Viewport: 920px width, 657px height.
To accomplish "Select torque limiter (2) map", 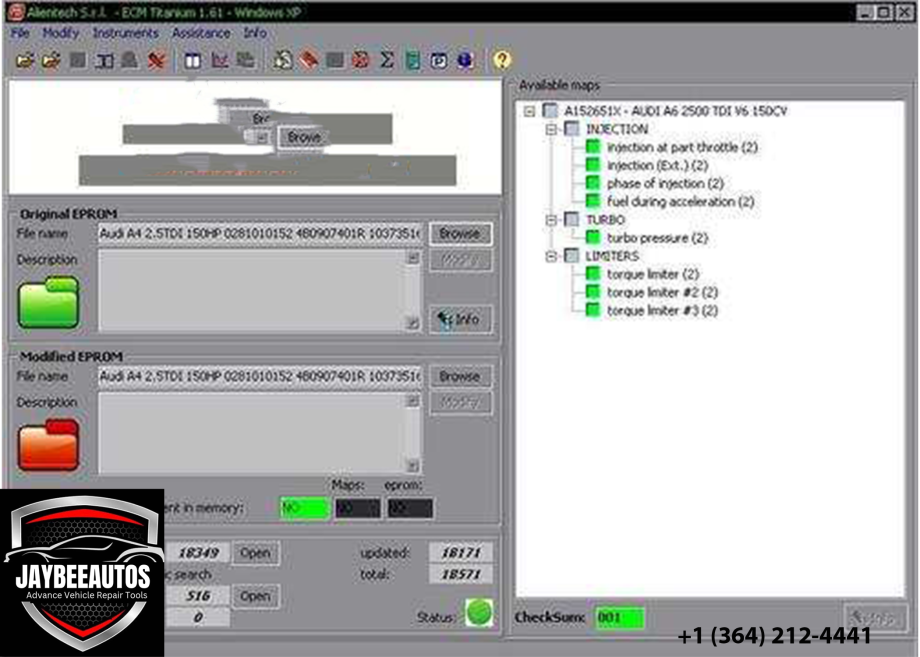I will tap(652, 275).
